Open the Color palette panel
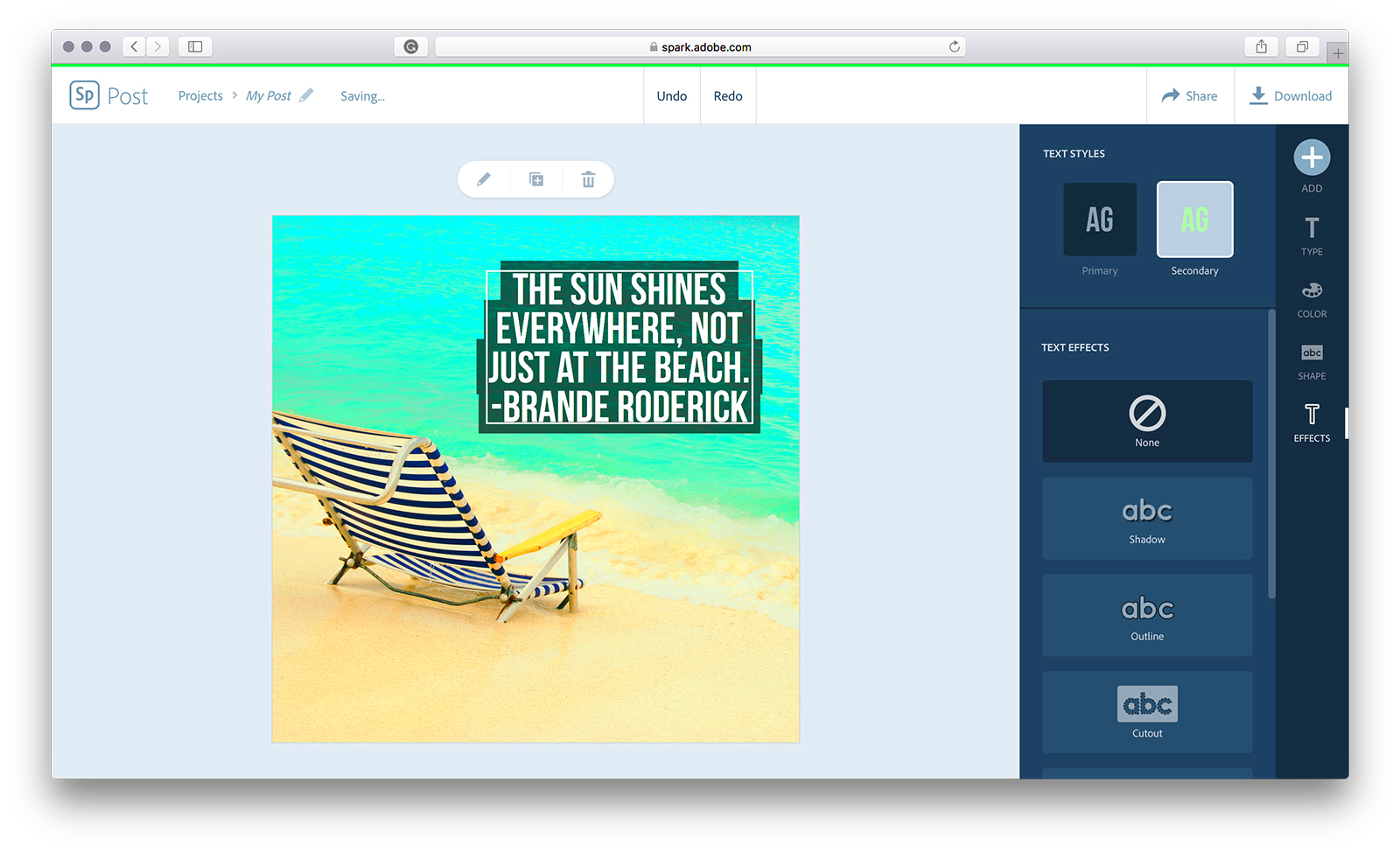 tap(1312, 299)
